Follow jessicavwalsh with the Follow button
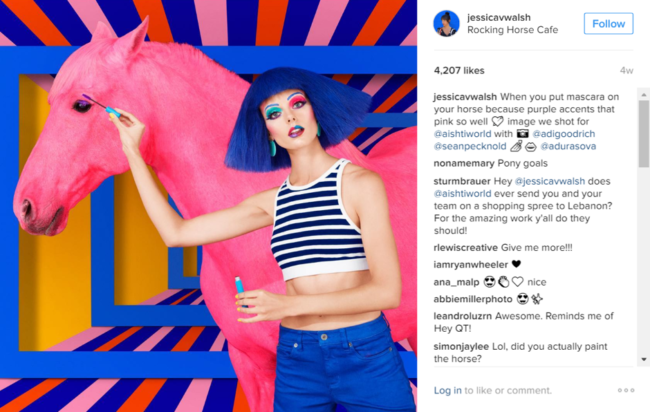The width and height of the screenshot is (650, 412). pos(609,24)
